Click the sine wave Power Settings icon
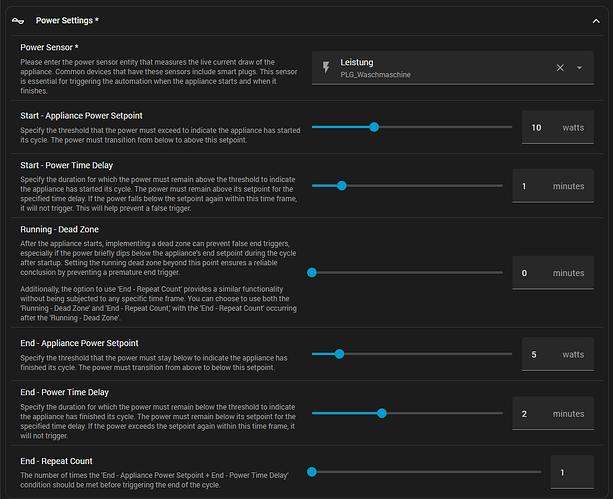The height and width of the screenshot is (499, 613). coord(18,19)
